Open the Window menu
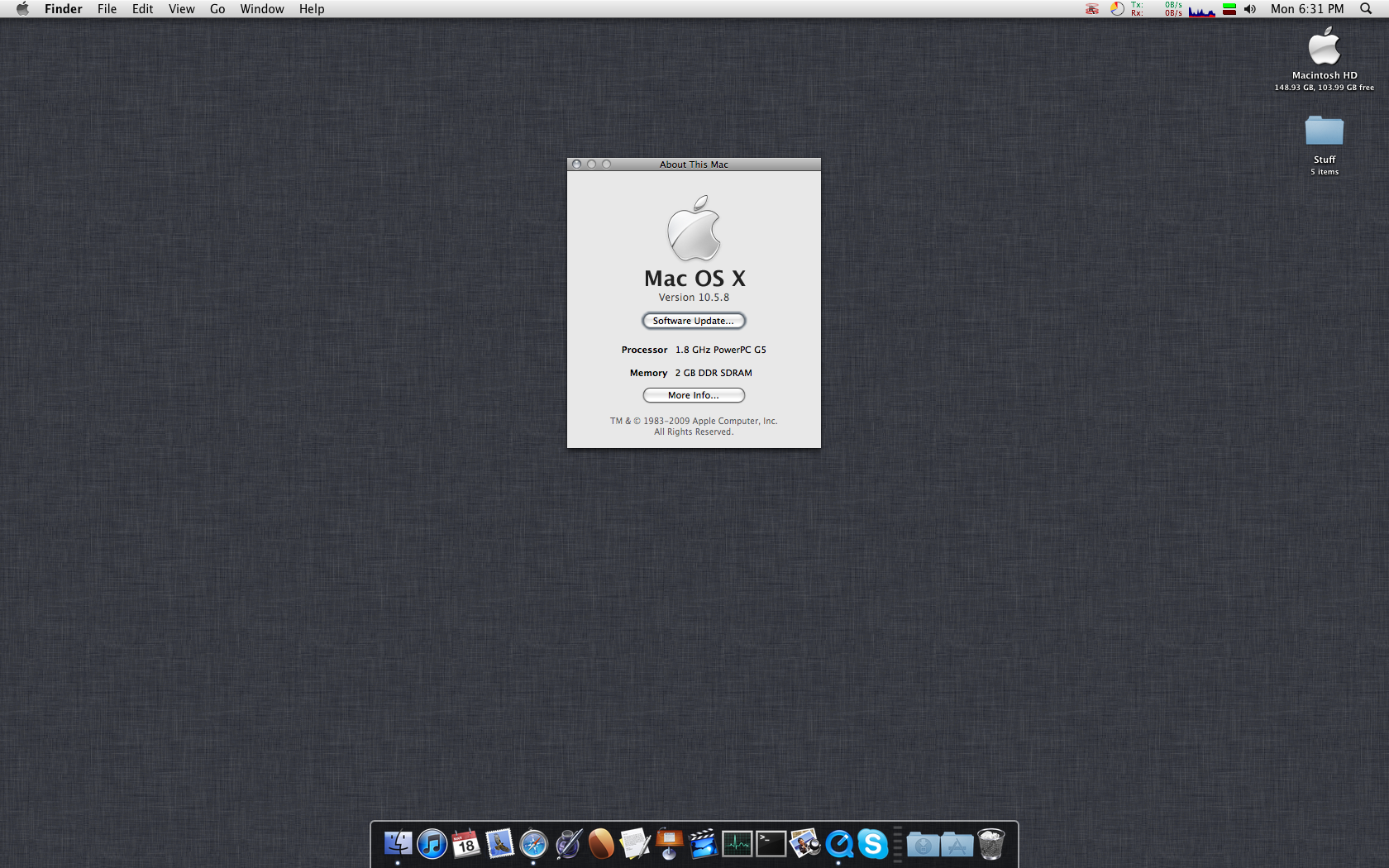This screenshot has width=1389, height=868. click(262, 9)
